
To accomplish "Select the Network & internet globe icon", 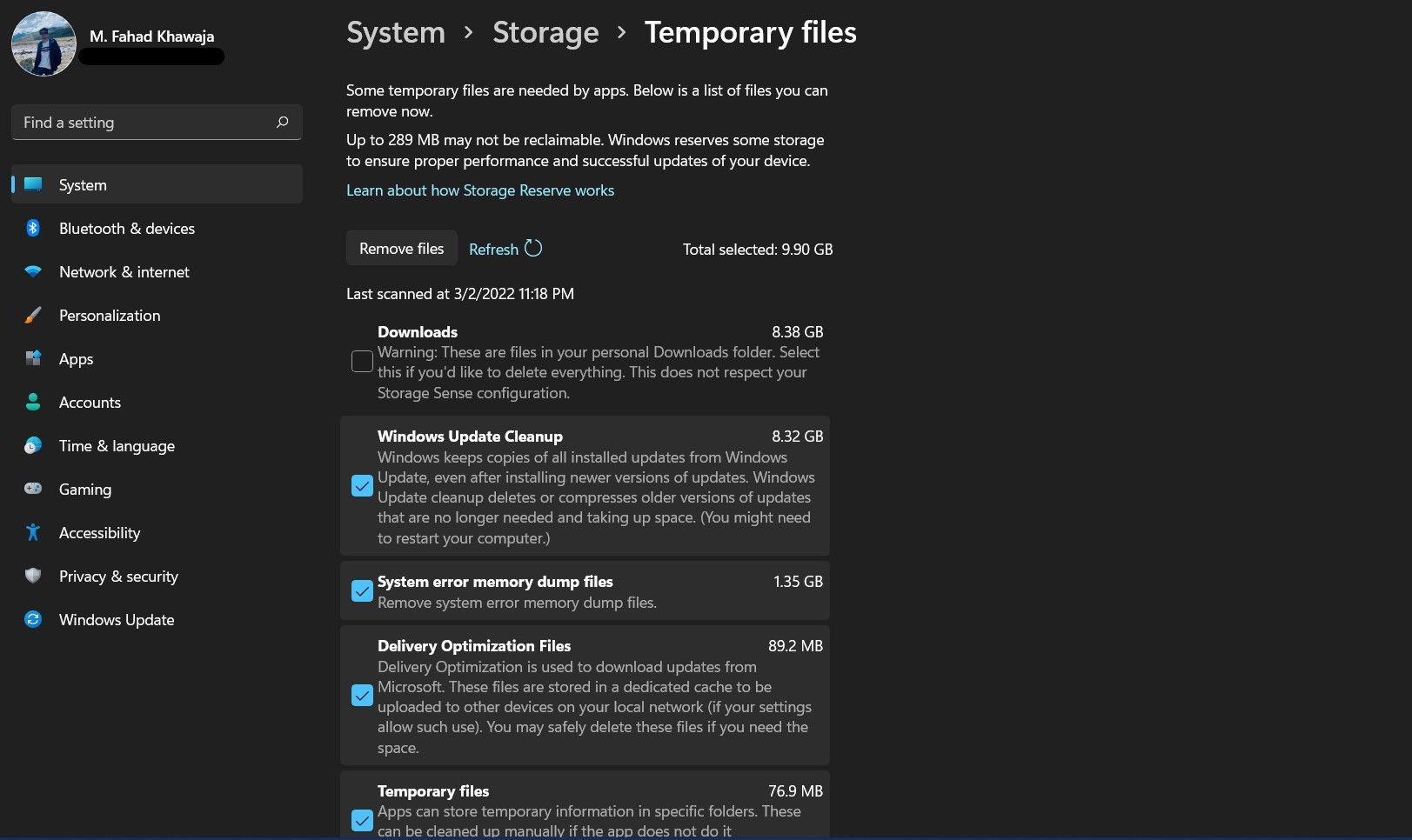I will (x=33, y=271).
